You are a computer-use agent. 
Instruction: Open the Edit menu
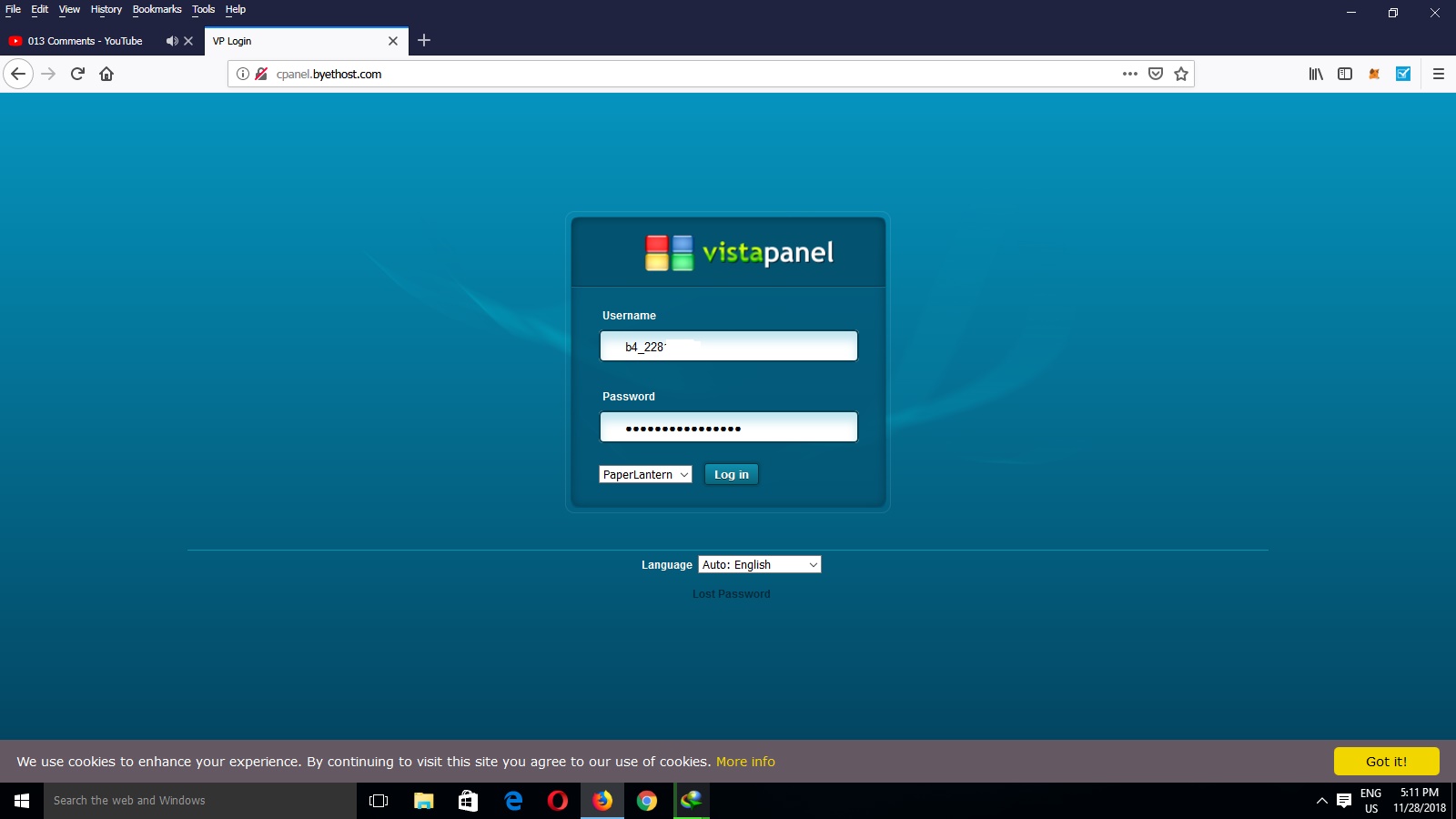[x=40, y=9]
